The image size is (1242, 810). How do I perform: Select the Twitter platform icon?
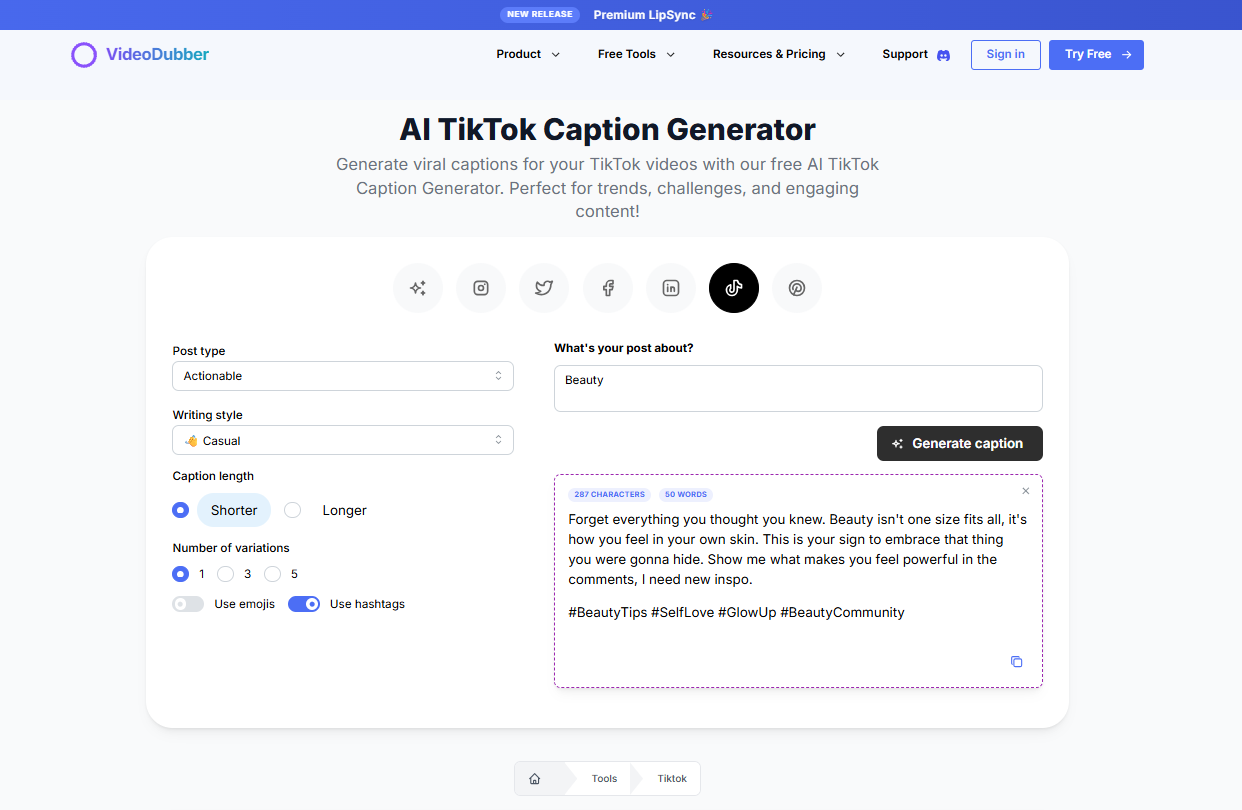[544, 288]
